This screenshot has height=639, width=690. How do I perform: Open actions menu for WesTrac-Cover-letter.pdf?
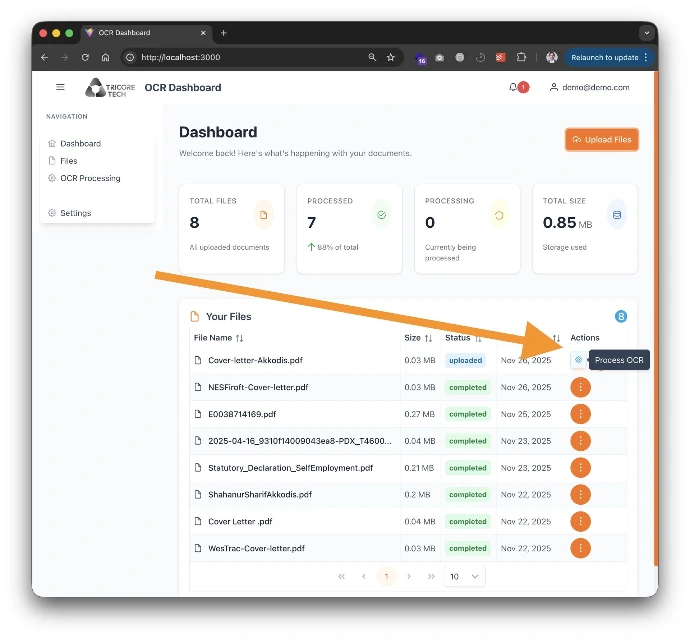580,548
